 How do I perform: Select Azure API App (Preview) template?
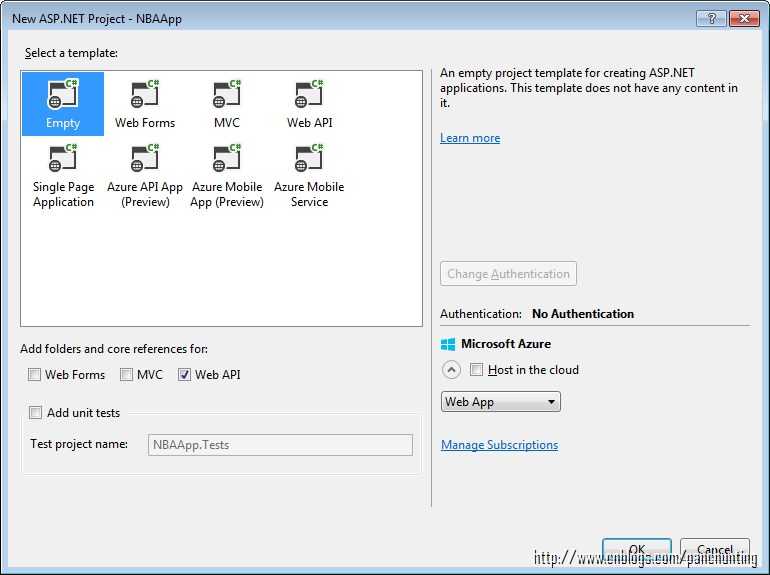pyautogui.click(x=145, y=175)
